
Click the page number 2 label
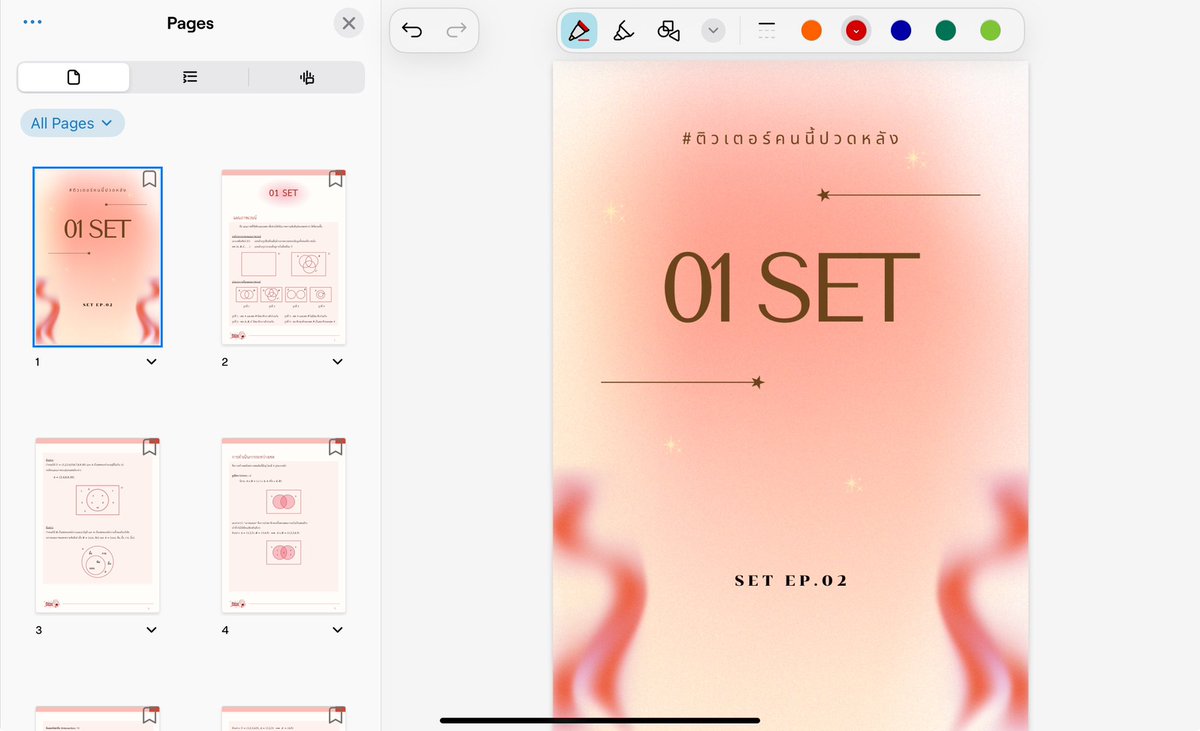pyautogui.click(x=225, y=362)
